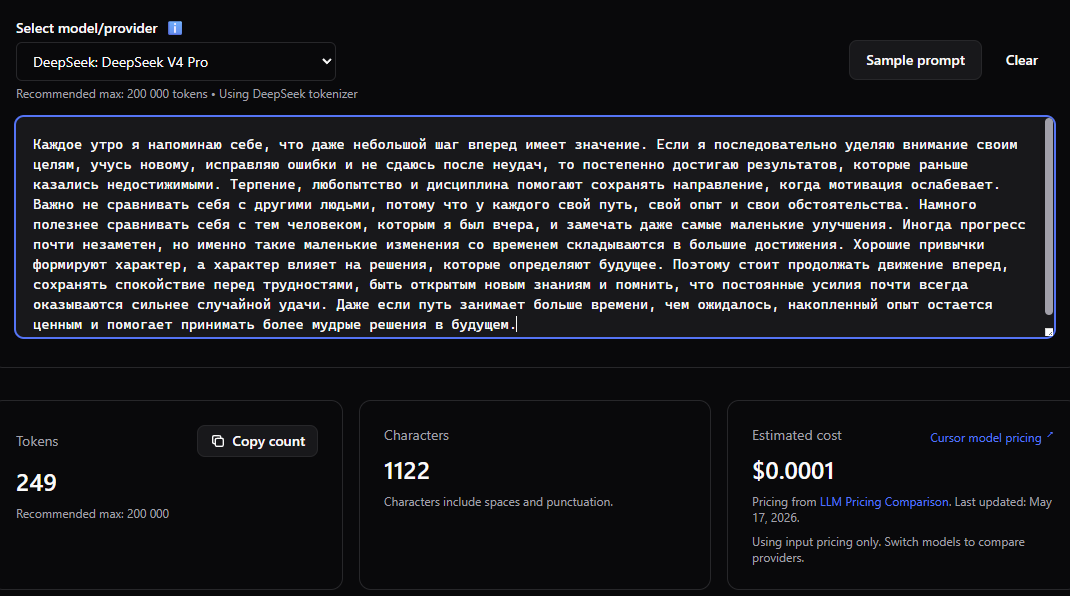The height and width of the screenshot is (596, 1070).
Task: Click the text area vertical scrollbar
Action: 1049,216
